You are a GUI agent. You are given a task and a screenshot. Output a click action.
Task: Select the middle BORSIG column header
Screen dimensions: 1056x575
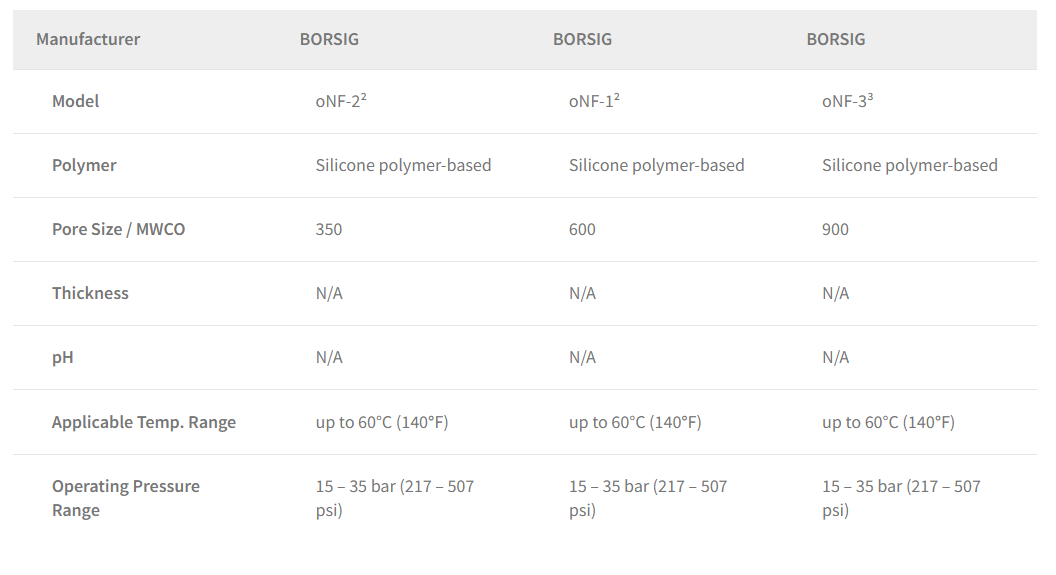point(583,39)
